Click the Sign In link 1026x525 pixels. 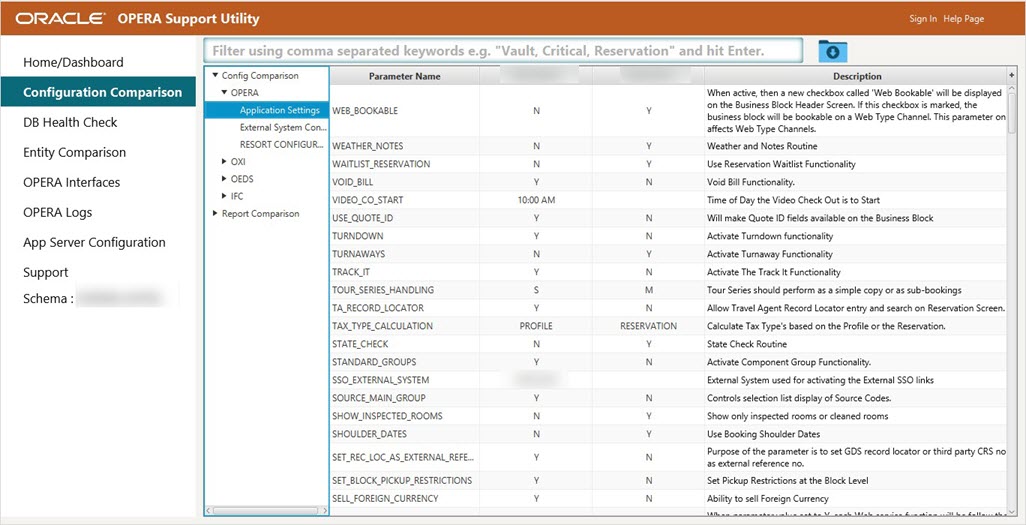click(x=923, y=18)
